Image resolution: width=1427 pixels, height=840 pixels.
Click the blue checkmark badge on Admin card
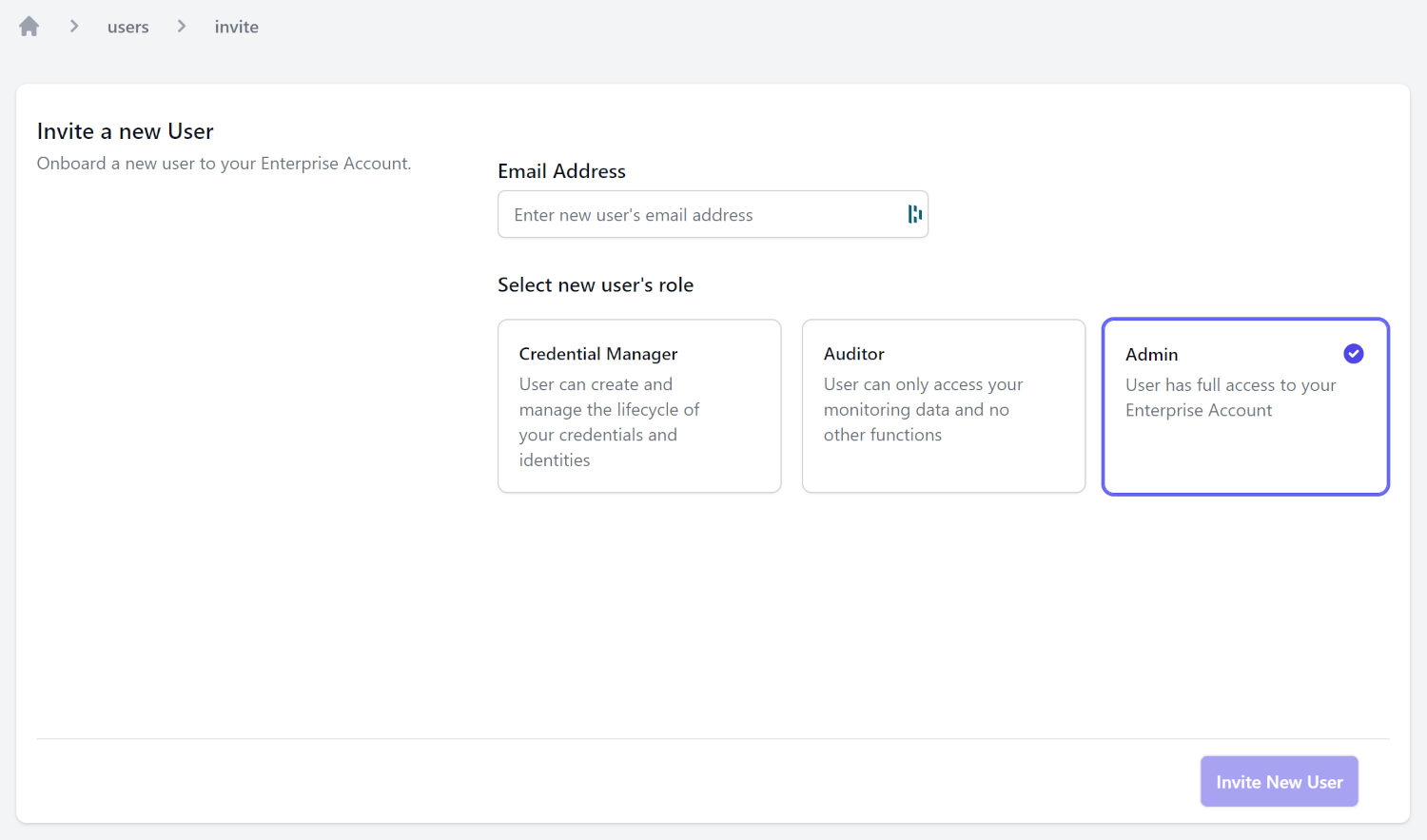click(1353, 353)
